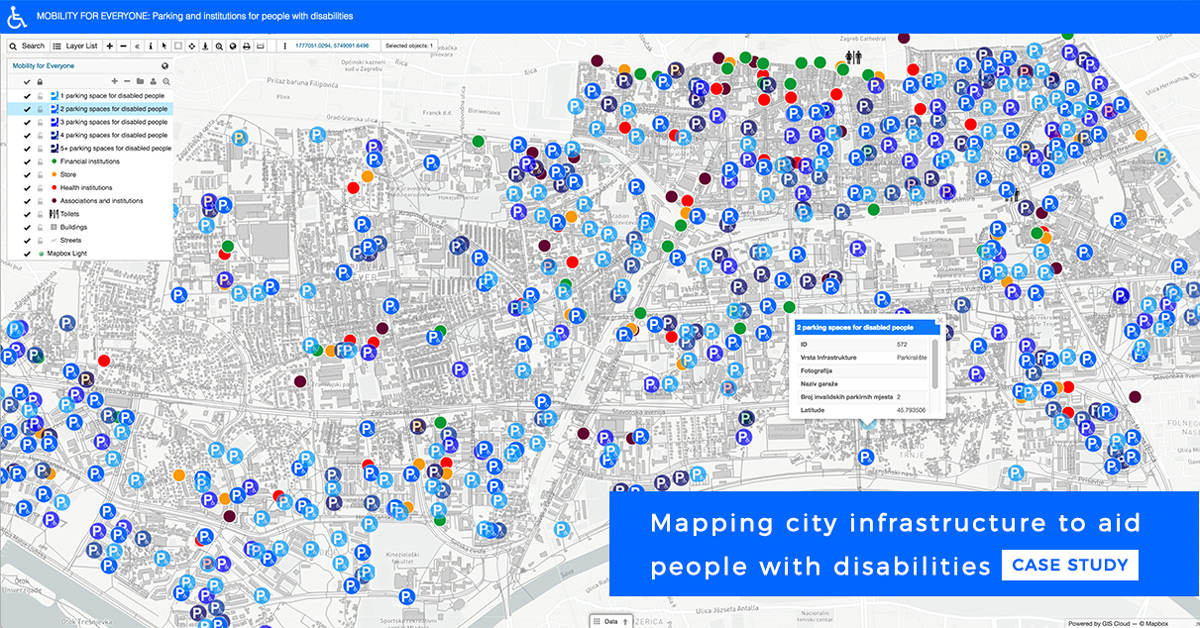Click the zoom in plus toolbar button

pos(109,46)
